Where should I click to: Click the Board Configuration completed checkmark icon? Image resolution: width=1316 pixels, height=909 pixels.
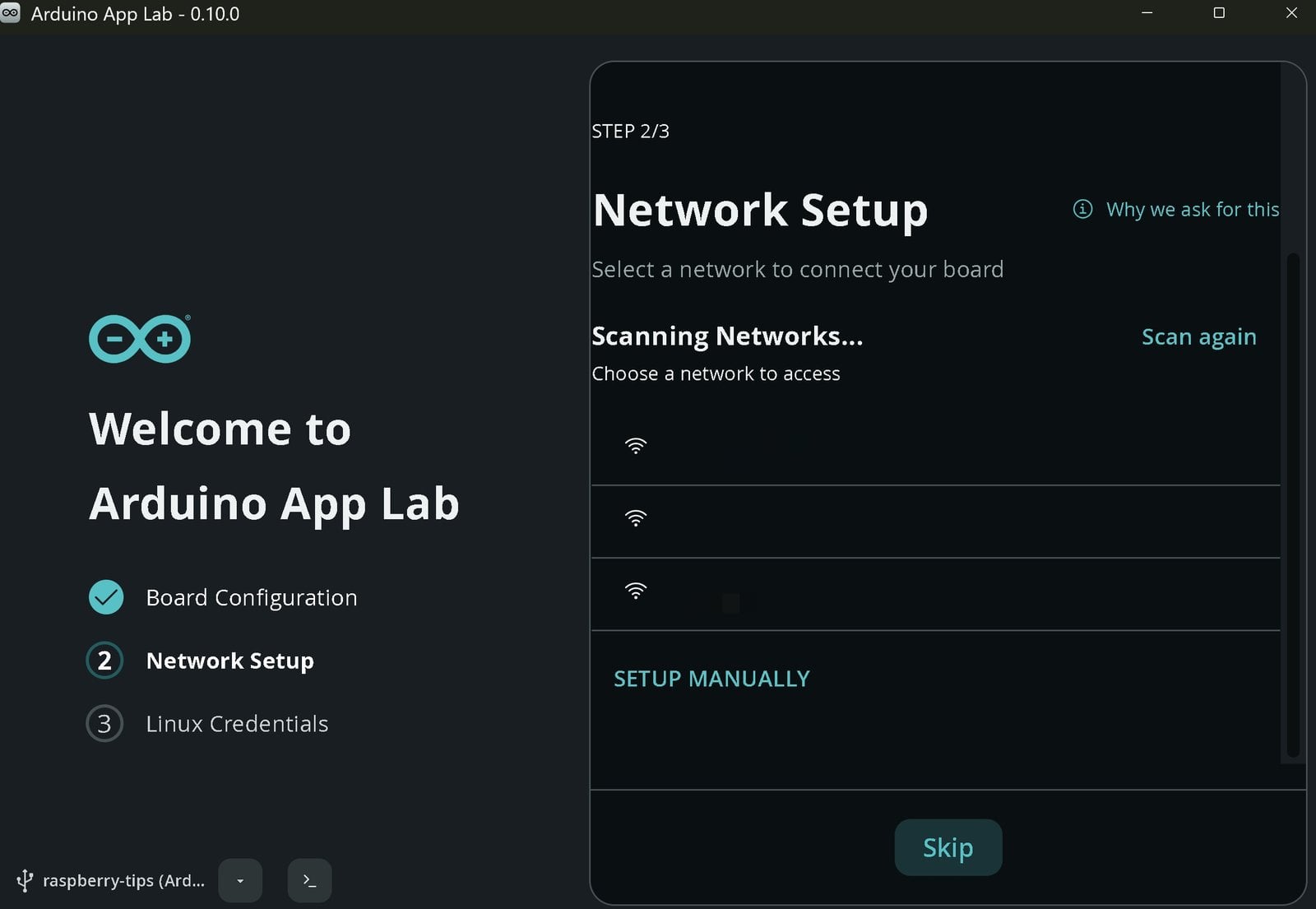[106, 597]
